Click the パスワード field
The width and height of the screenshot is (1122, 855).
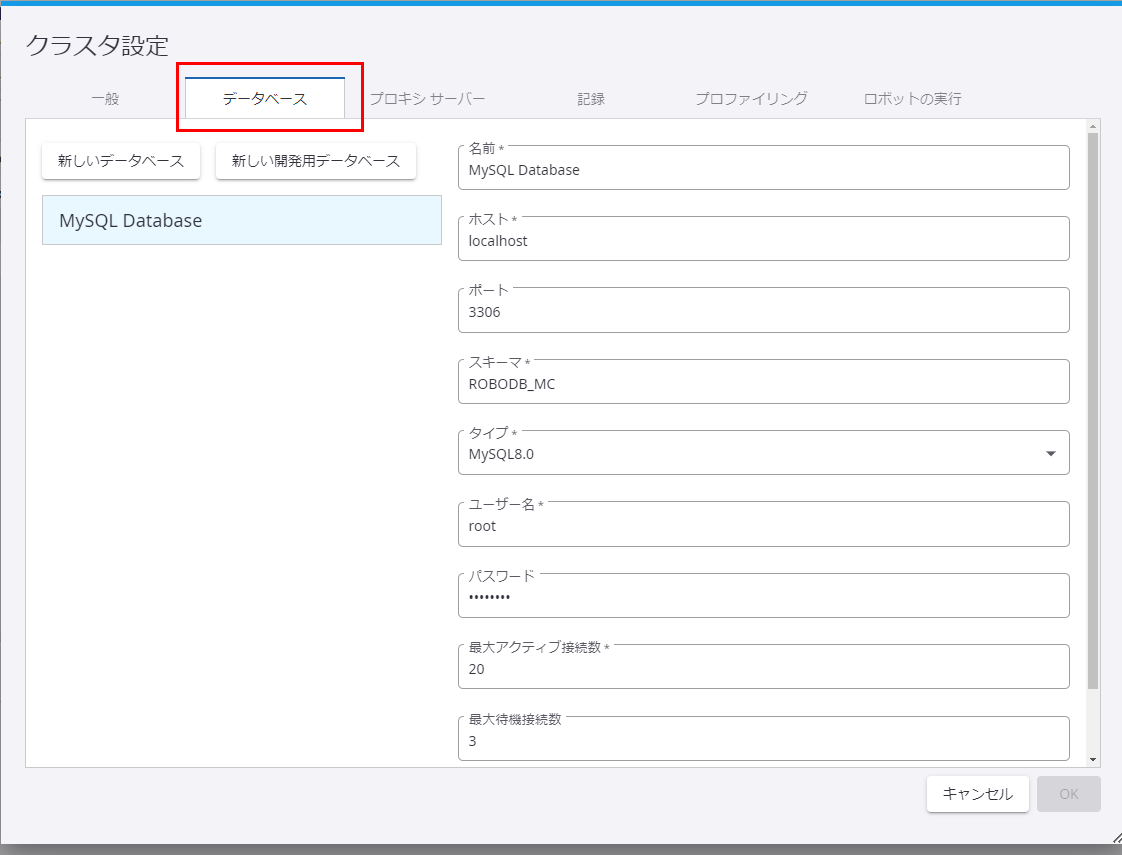(764, 596)
